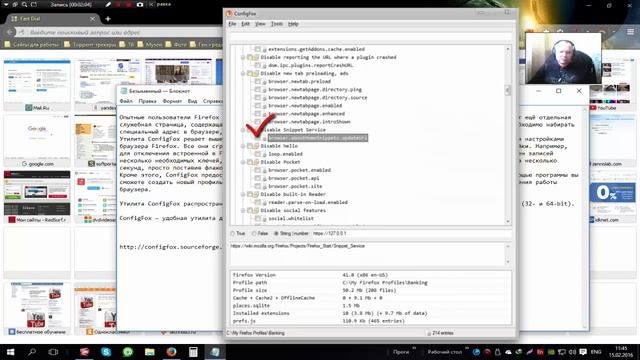Collapse 'Disable Snippet Service' group
The image size is (640, 360).
coord(242,130)
